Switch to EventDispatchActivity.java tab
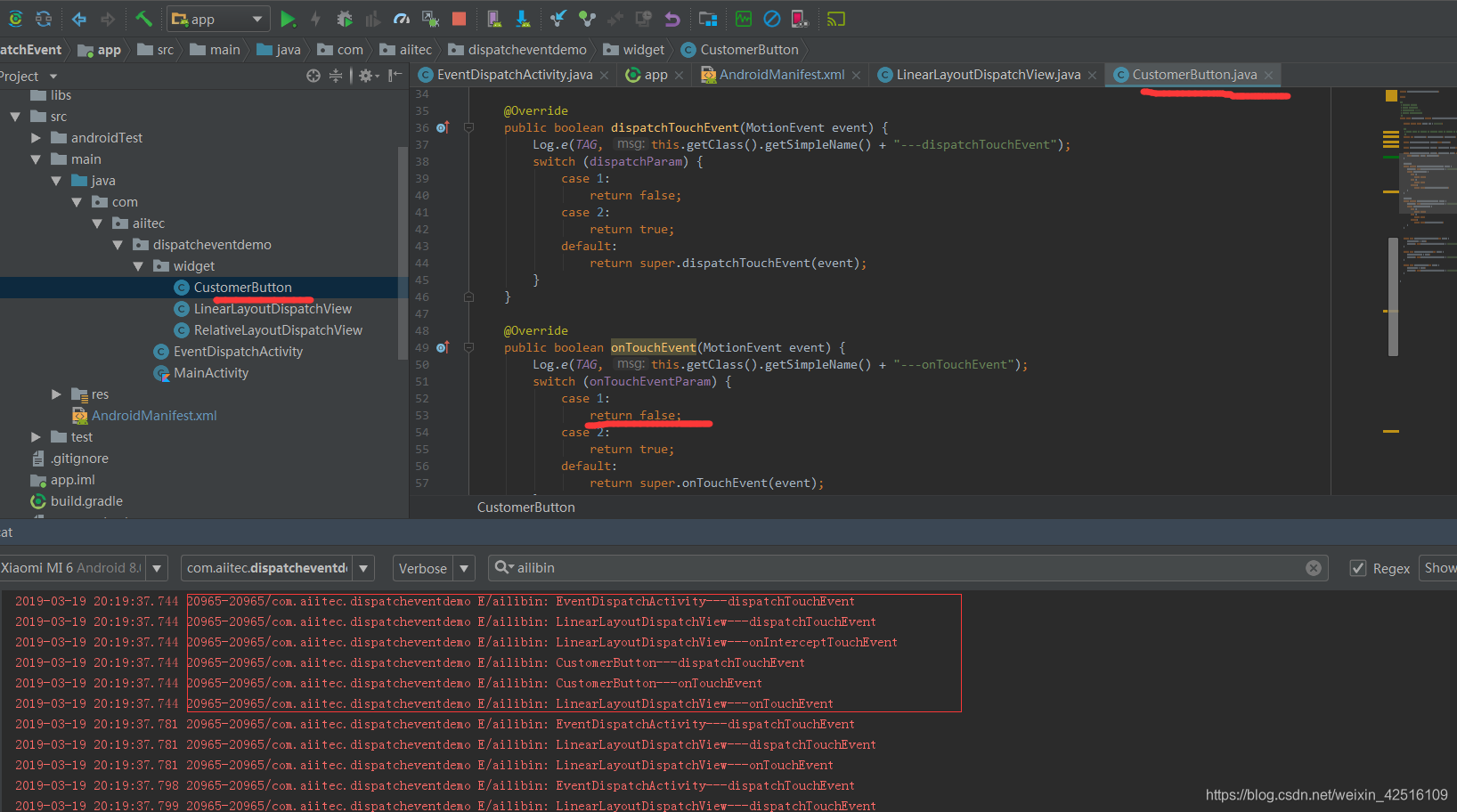The width and height of the screenshot is (1457, 812). [514, 75]
